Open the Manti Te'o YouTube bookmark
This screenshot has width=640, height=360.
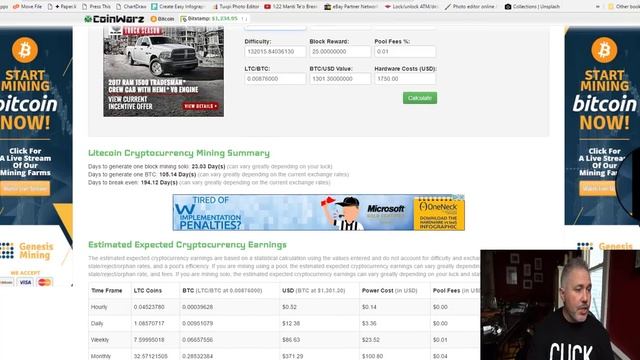point(291,7)
